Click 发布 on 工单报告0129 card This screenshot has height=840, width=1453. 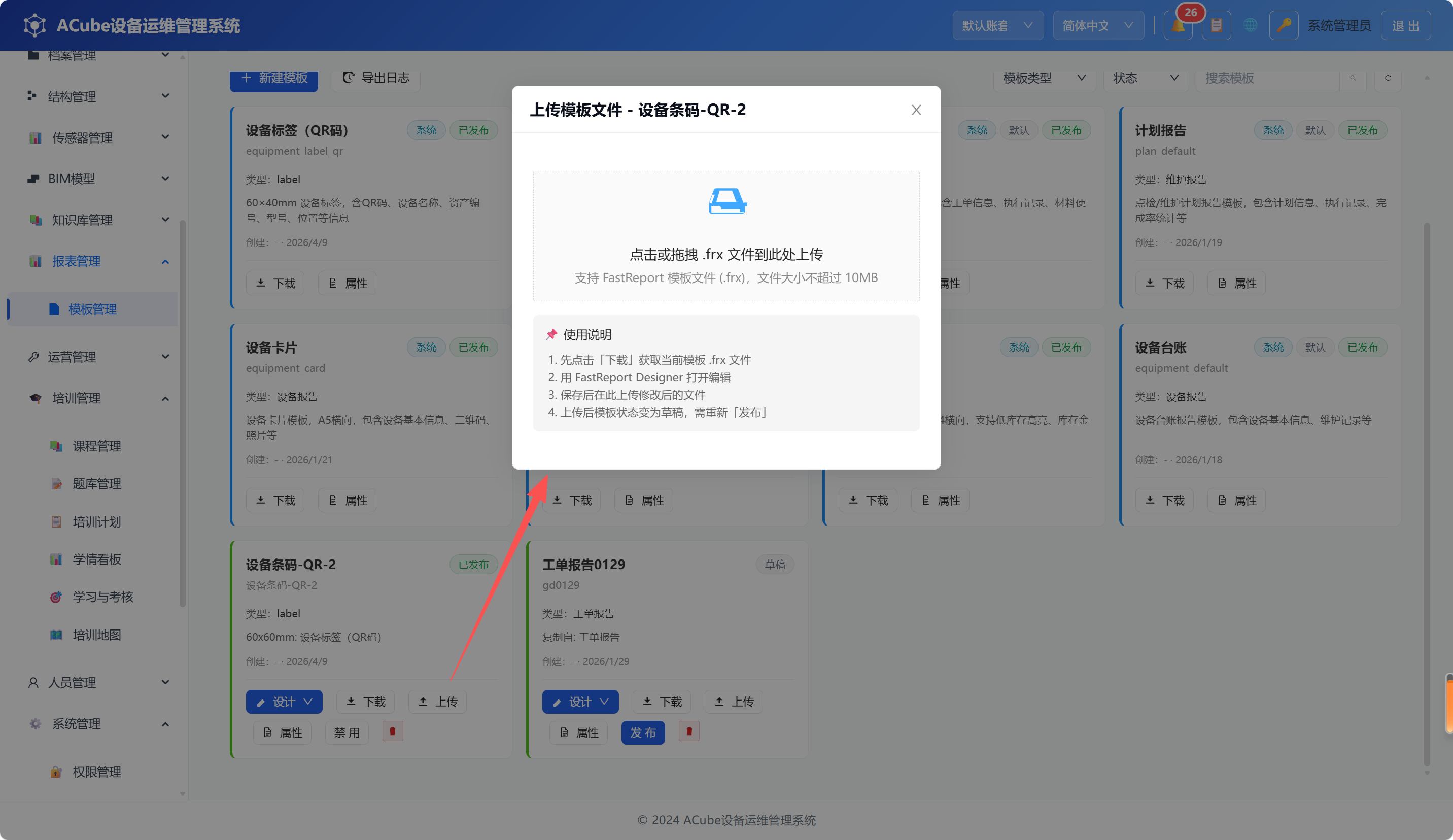tap(643, 732)
